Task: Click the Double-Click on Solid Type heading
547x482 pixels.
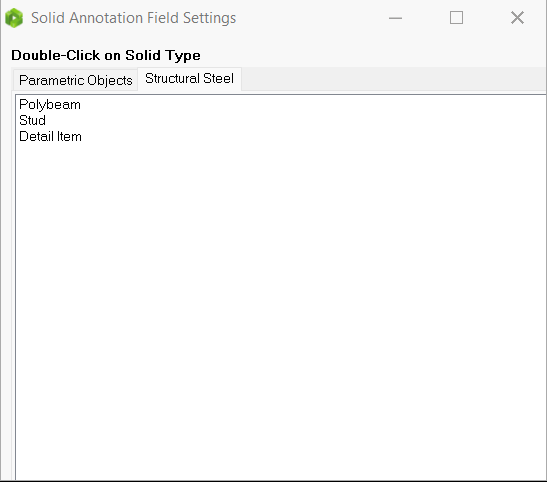Action: click(x=106, y=55)
